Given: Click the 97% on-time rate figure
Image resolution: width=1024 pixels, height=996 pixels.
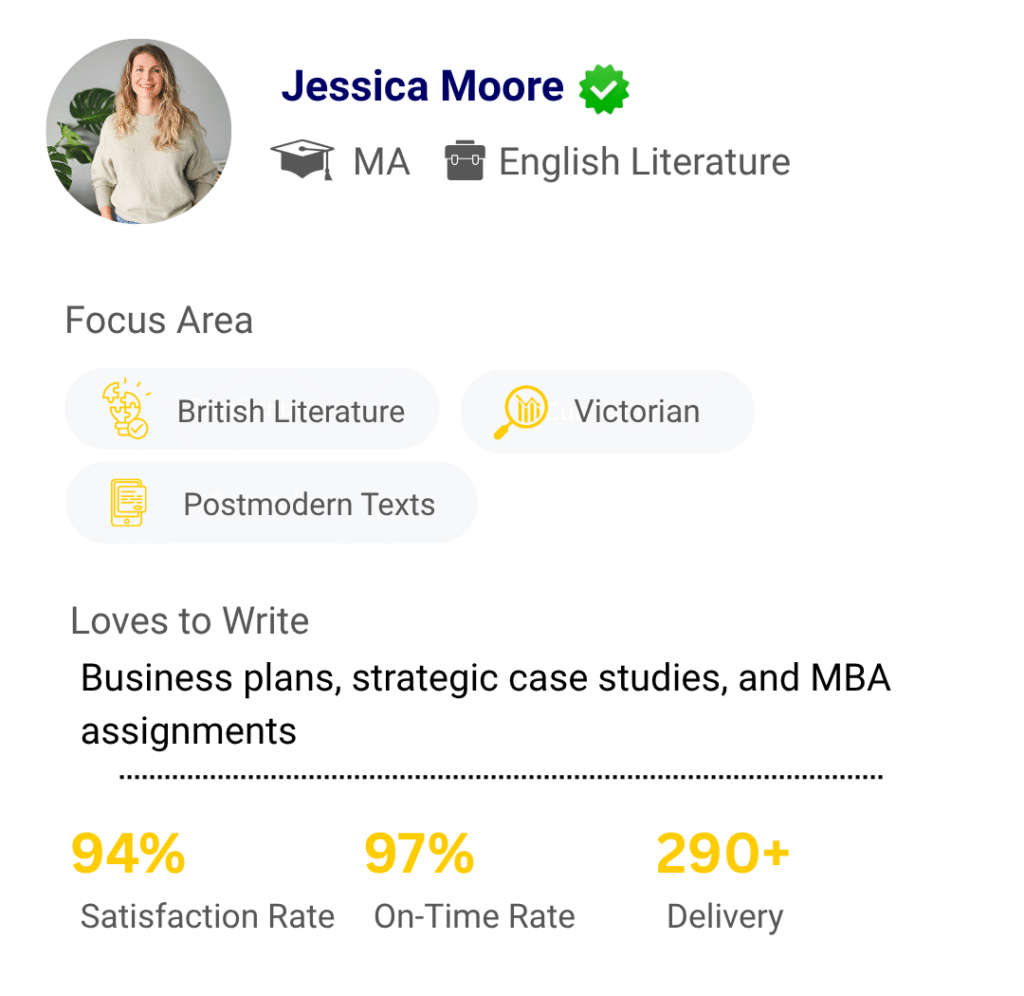Looking at the screenshot, I should (419, 854).
